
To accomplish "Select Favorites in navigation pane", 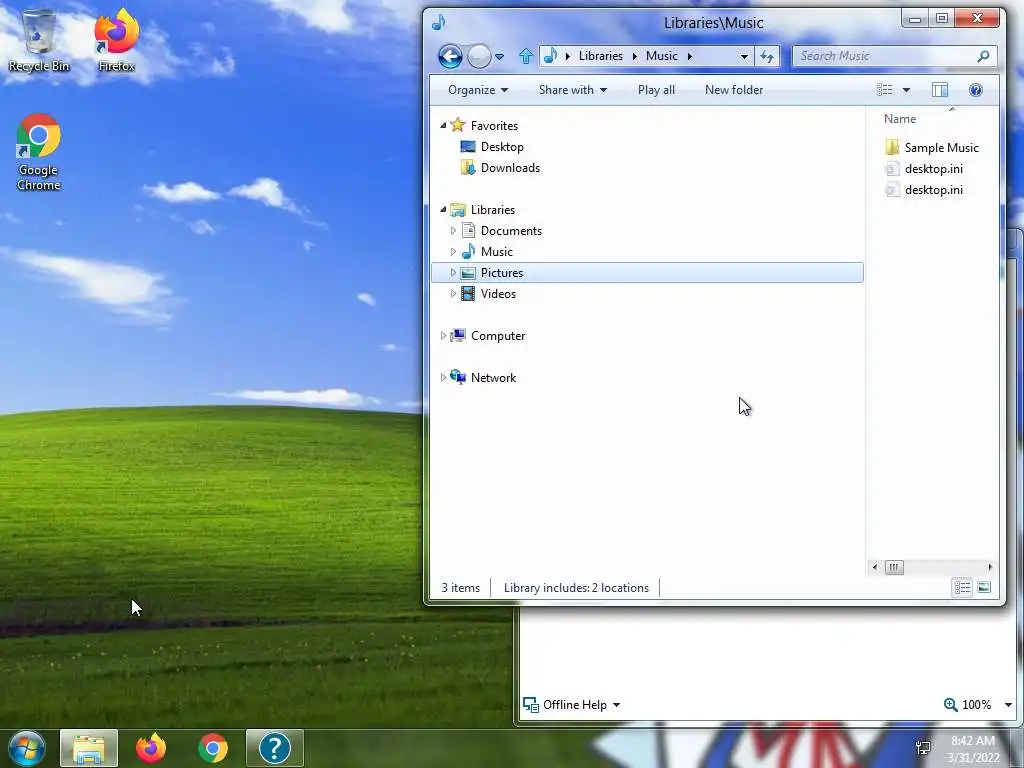I will 494,125.
